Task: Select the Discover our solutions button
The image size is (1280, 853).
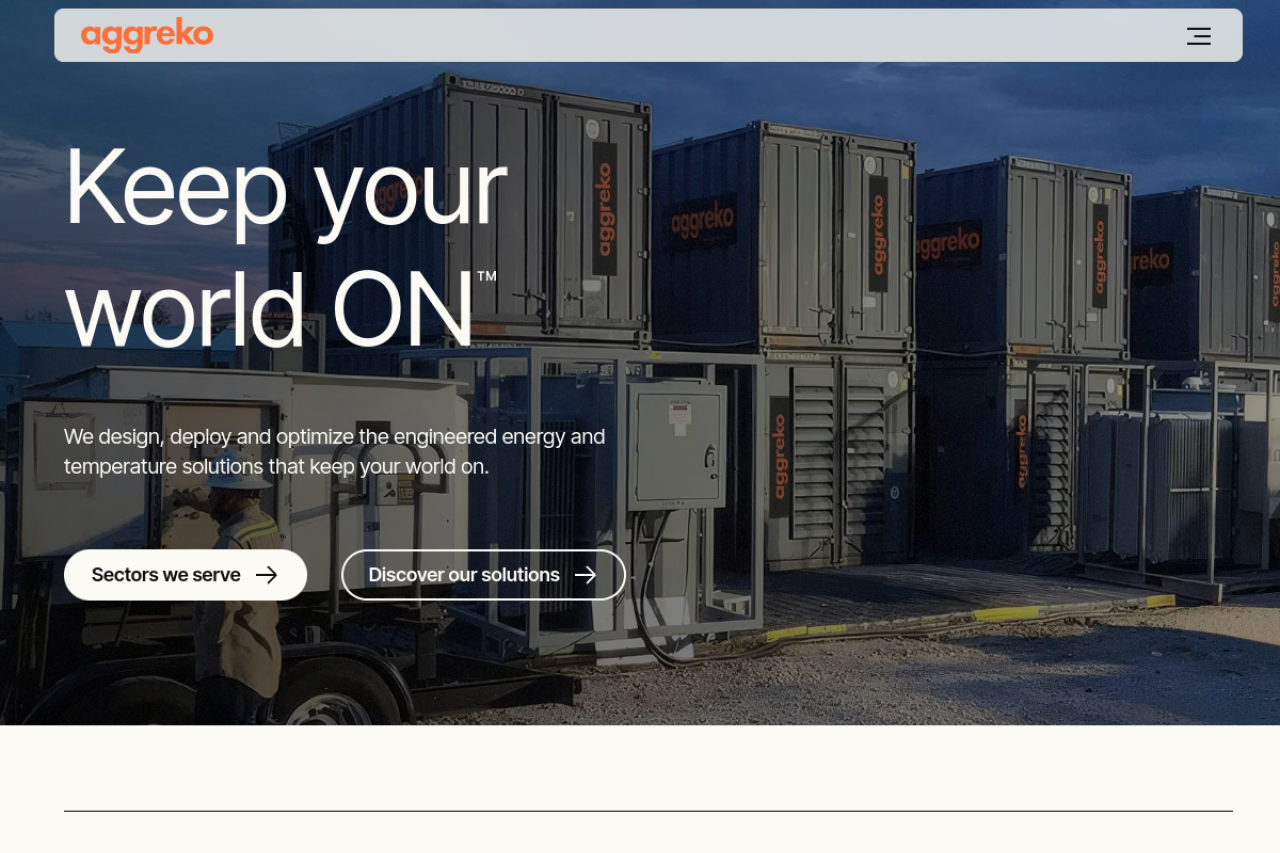Action: (x=483, y=575)
